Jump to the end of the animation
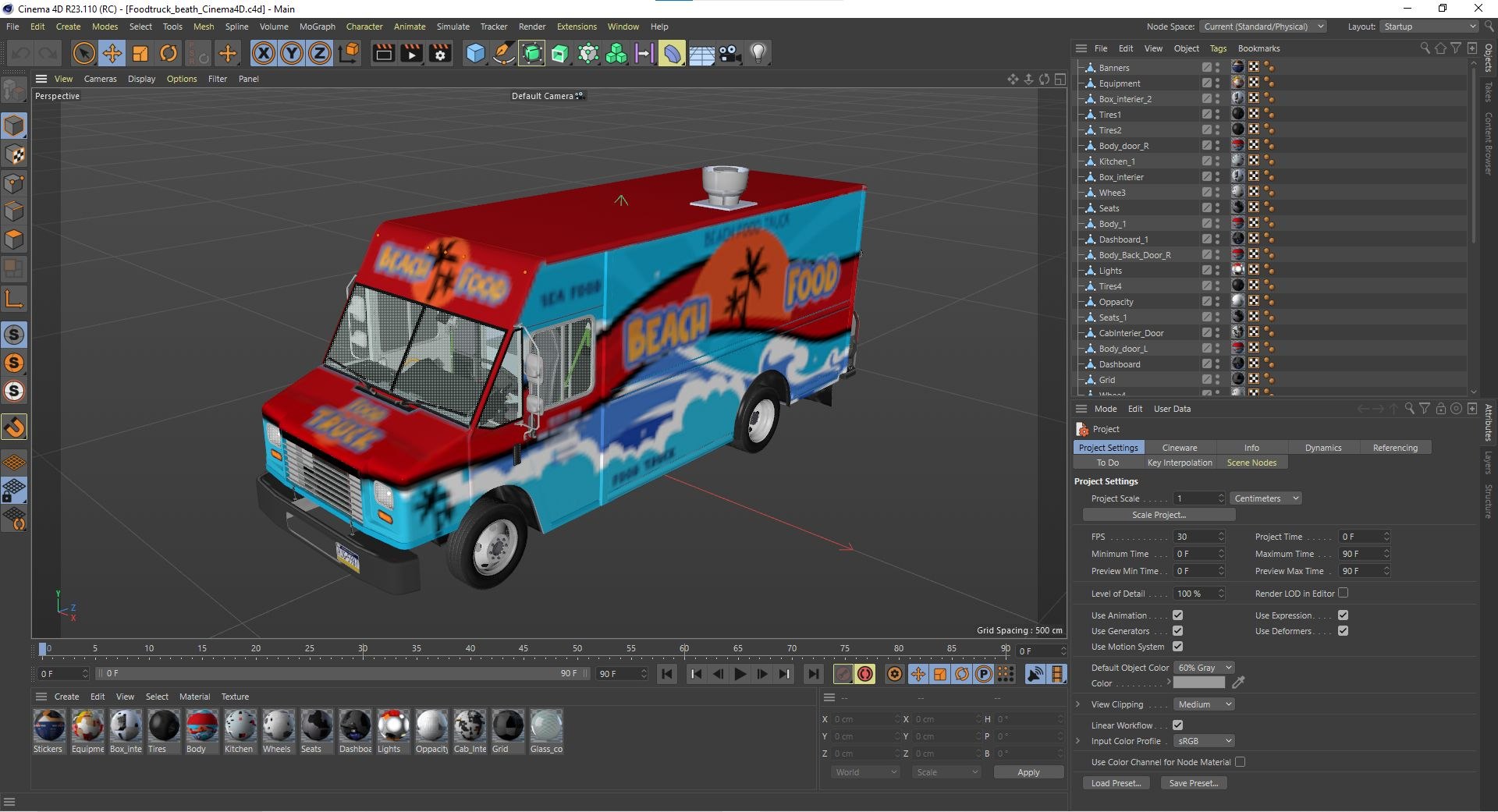The width and height of the screenshot is (1498, 812). pos(814,674)
